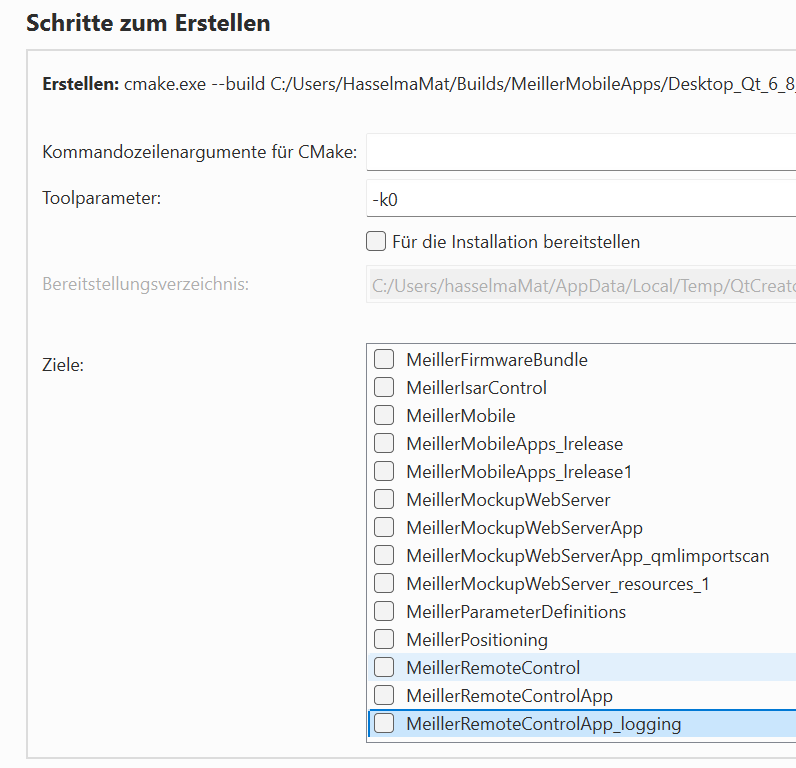Toggle MeillerMockupWebServerApp_qmlimportscan checkbox

click(384, 555)
